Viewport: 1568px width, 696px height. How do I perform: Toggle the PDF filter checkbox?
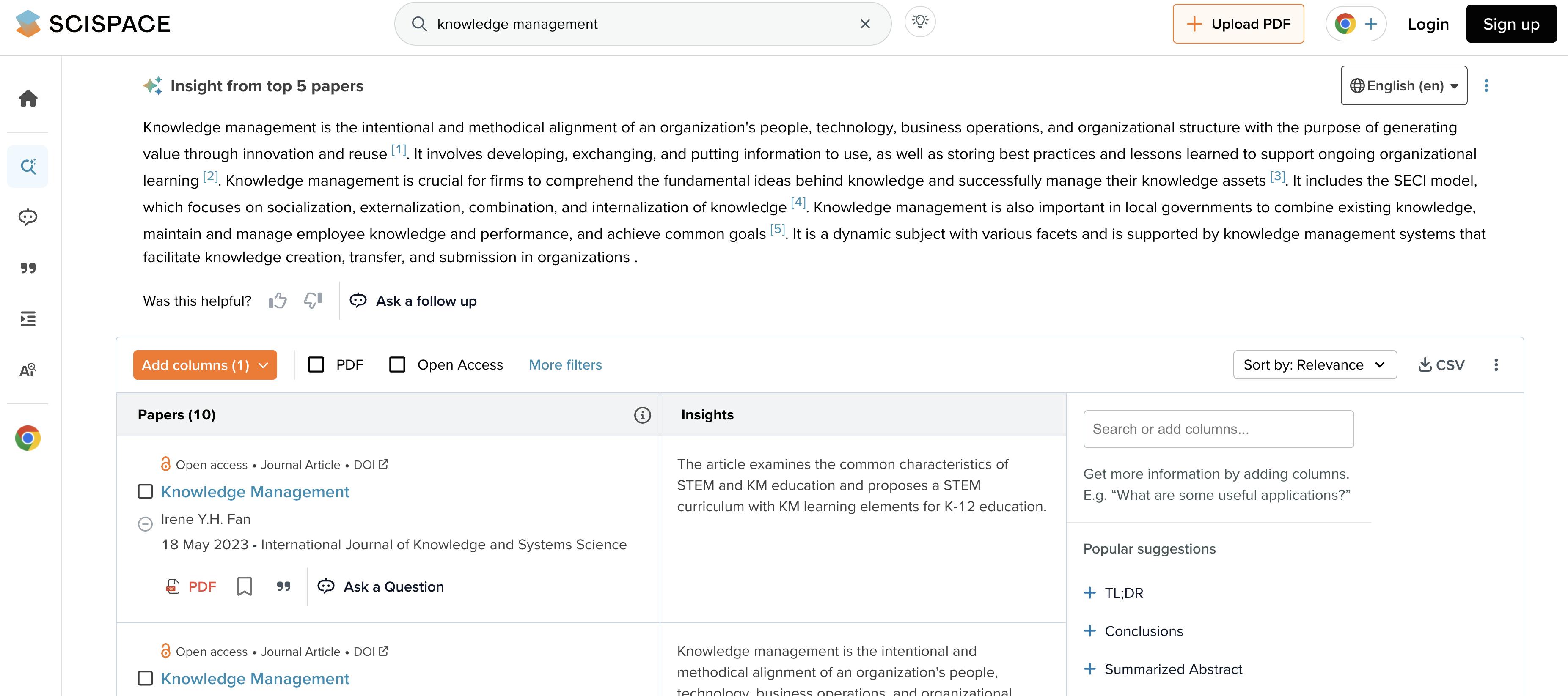316,364
